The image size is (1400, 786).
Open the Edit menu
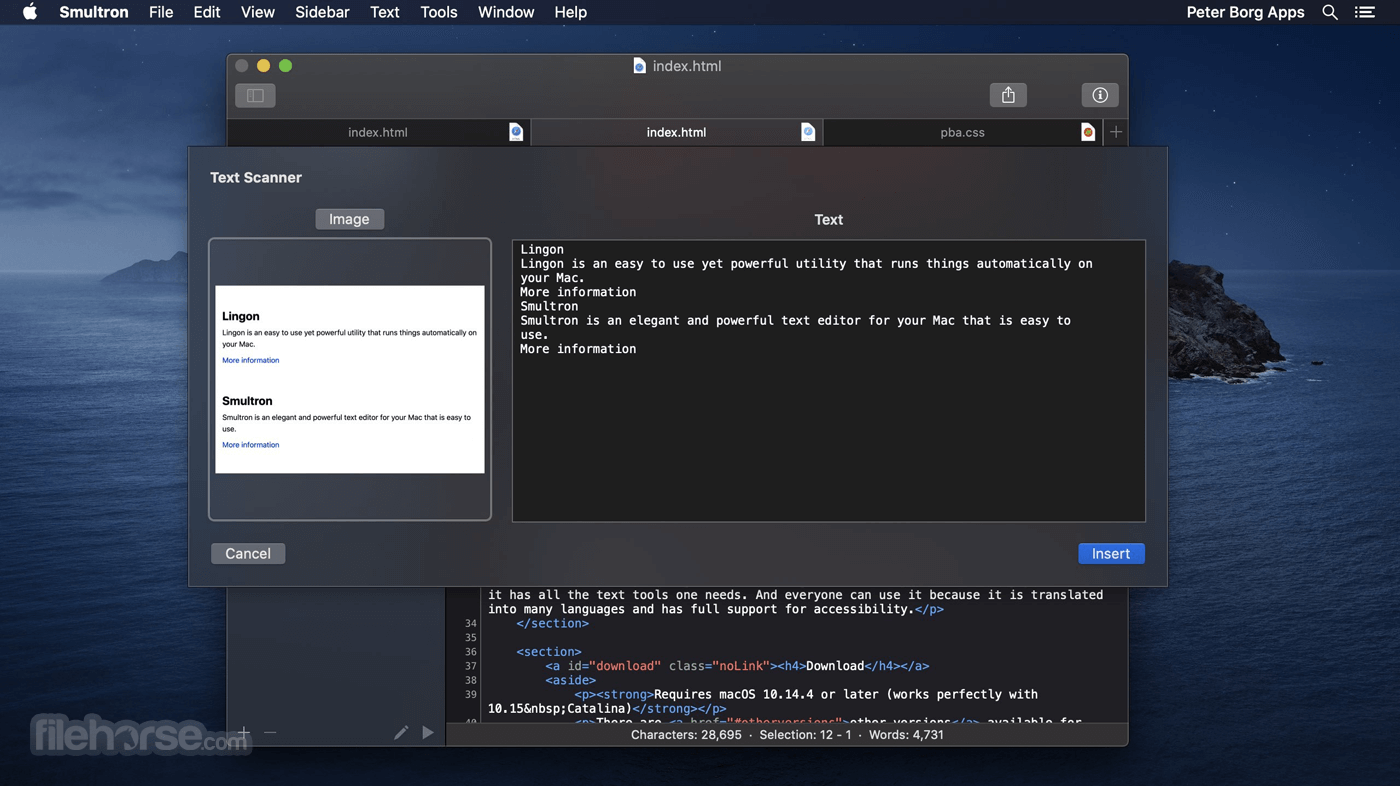[207, 12]
